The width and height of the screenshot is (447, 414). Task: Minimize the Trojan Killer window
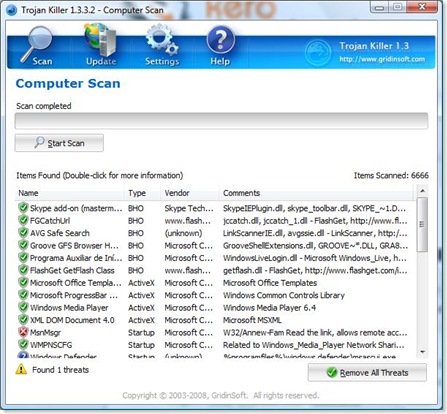point(379,7)
